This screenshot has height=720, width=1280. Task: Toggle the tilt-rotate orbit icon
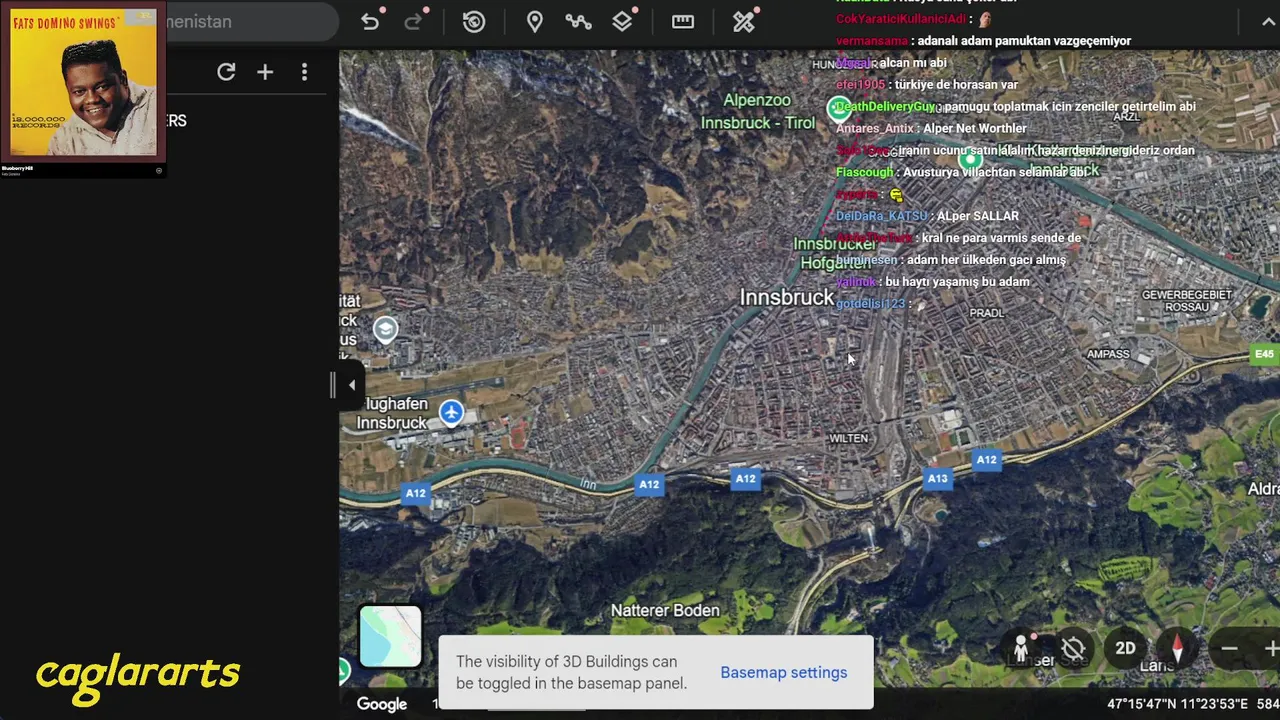(1073, 649)
